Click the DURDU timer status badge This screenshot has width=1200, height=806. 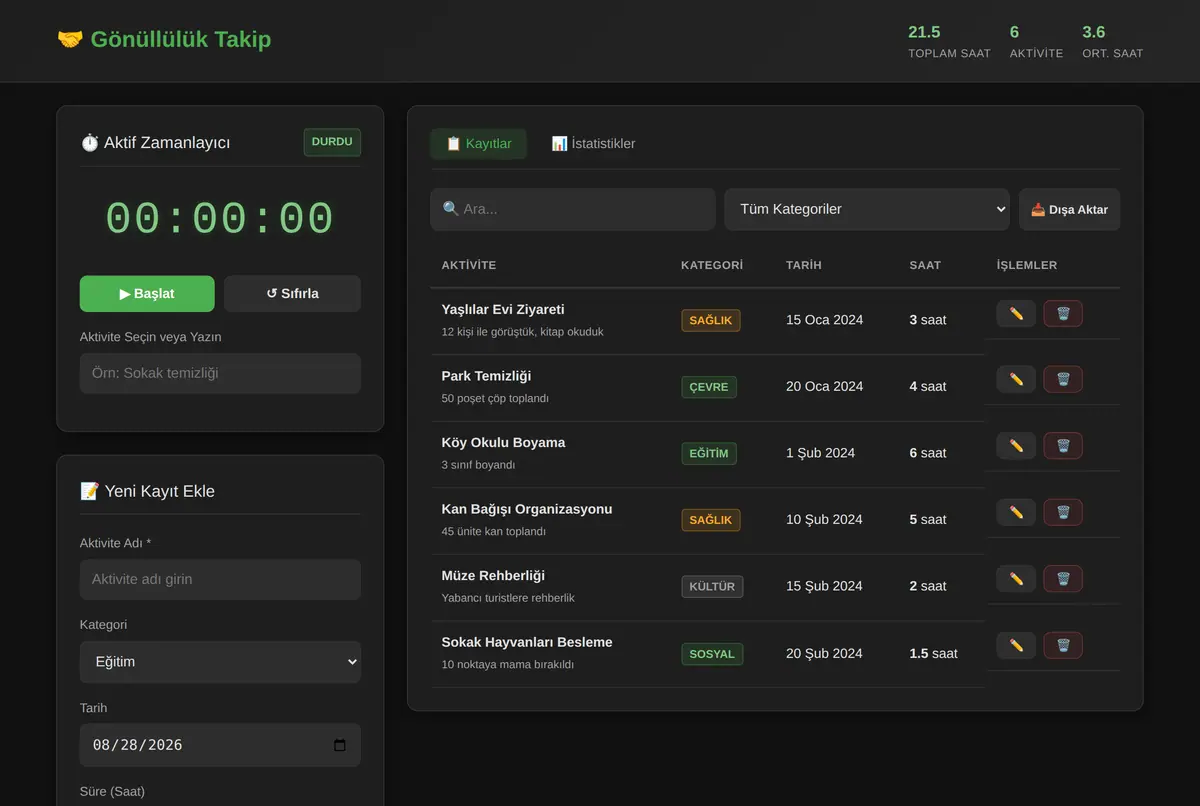point(332,142)
